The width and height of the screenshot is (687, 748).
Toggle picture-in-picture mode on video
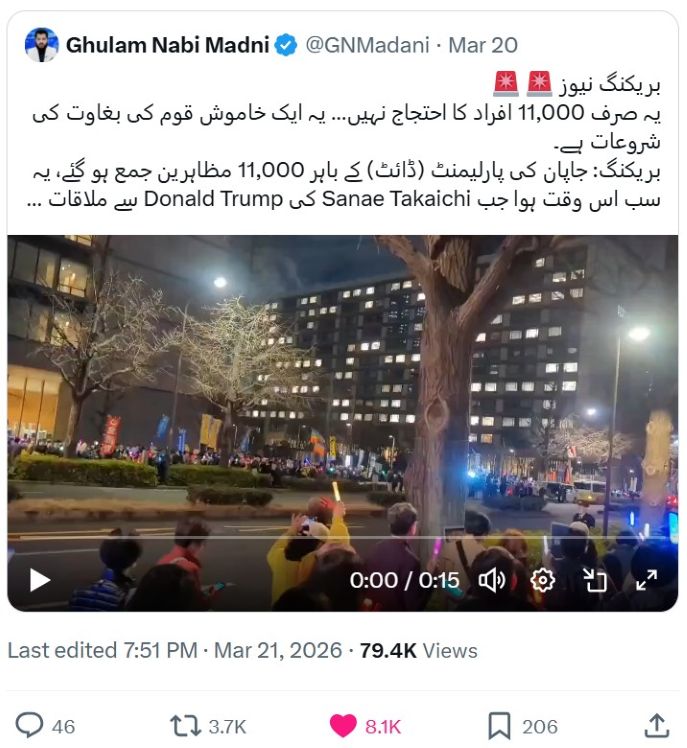(x=594, y=580)
